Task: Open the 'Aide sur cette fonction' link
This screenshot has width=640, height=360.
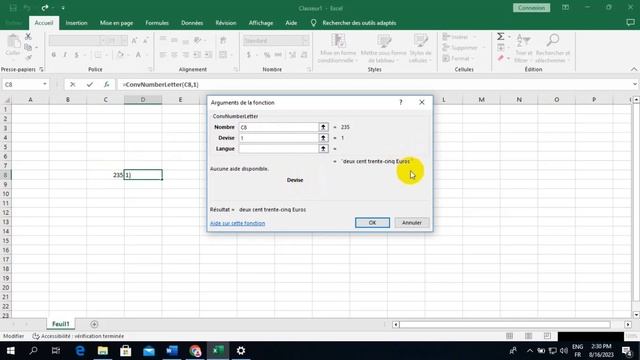Action: [x=238, y=223]
